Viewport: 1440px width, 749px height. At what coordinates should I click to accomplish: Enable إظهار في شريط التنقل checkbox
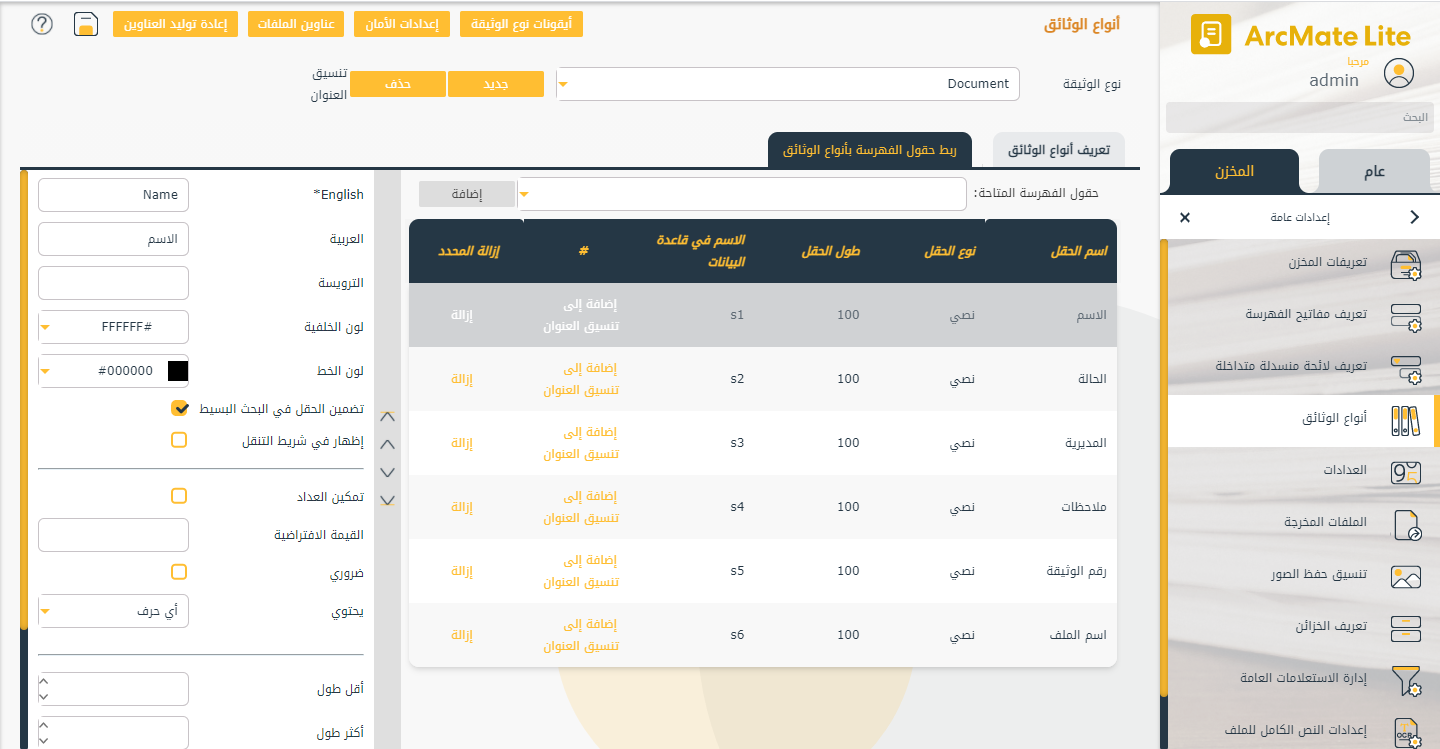tap(179, 440)
